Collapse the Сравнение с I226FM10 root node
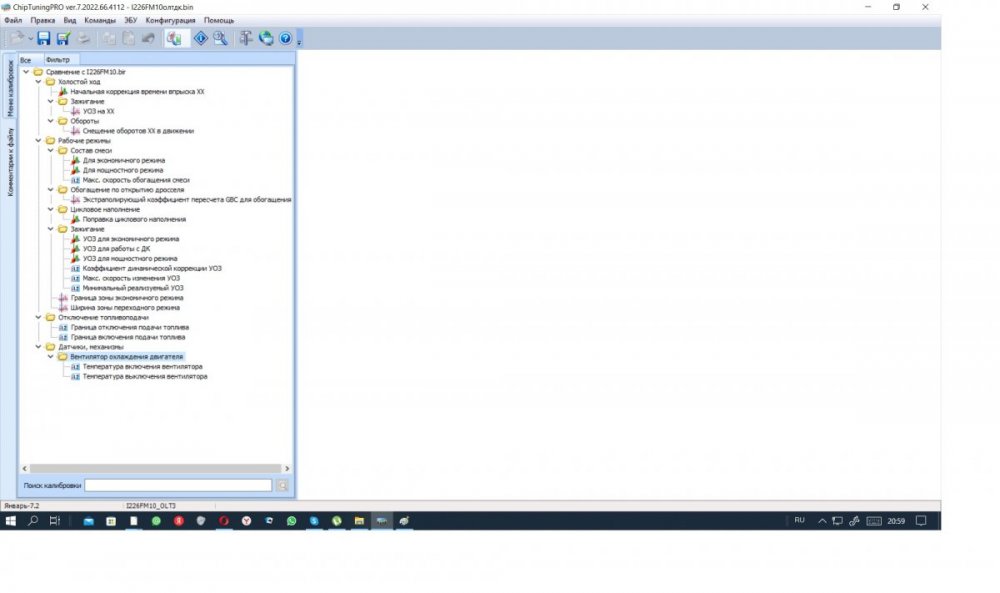Image resolution: width=1000 pixels, height=593 pixels. 26,72
